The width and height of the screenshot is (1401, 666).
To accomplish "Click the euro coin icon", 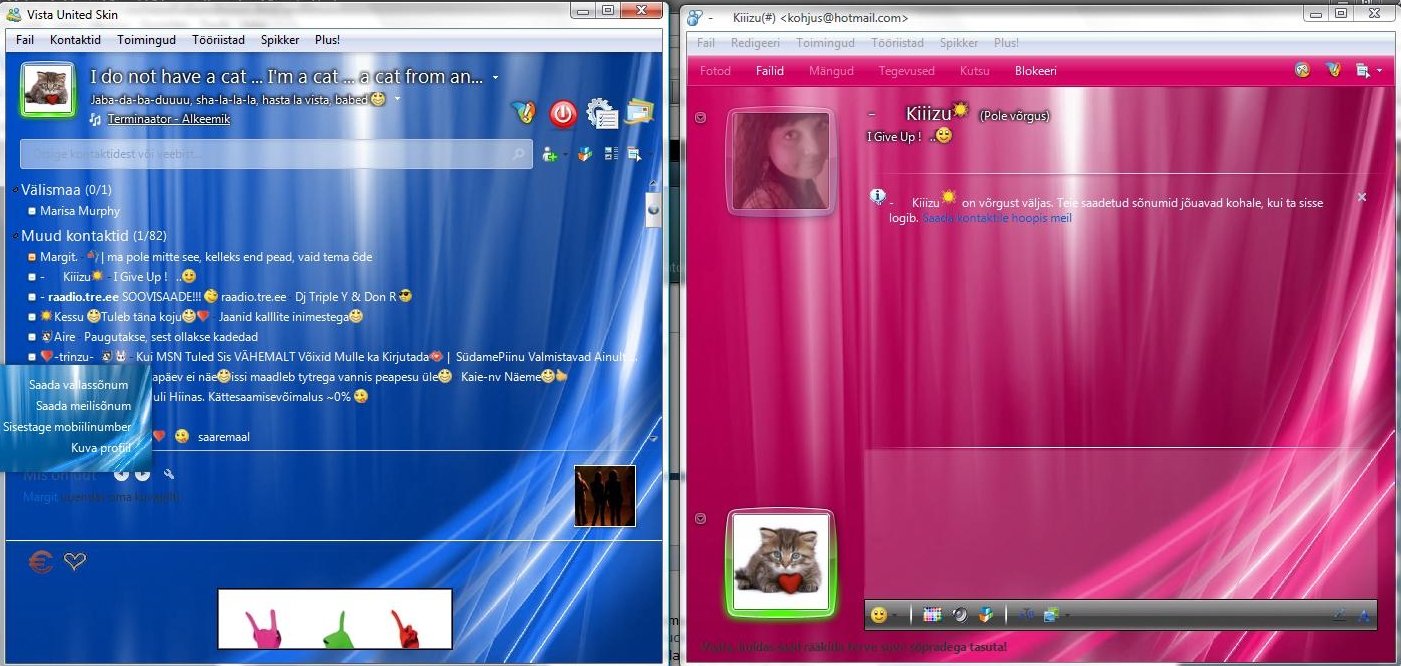I will 41,562.
